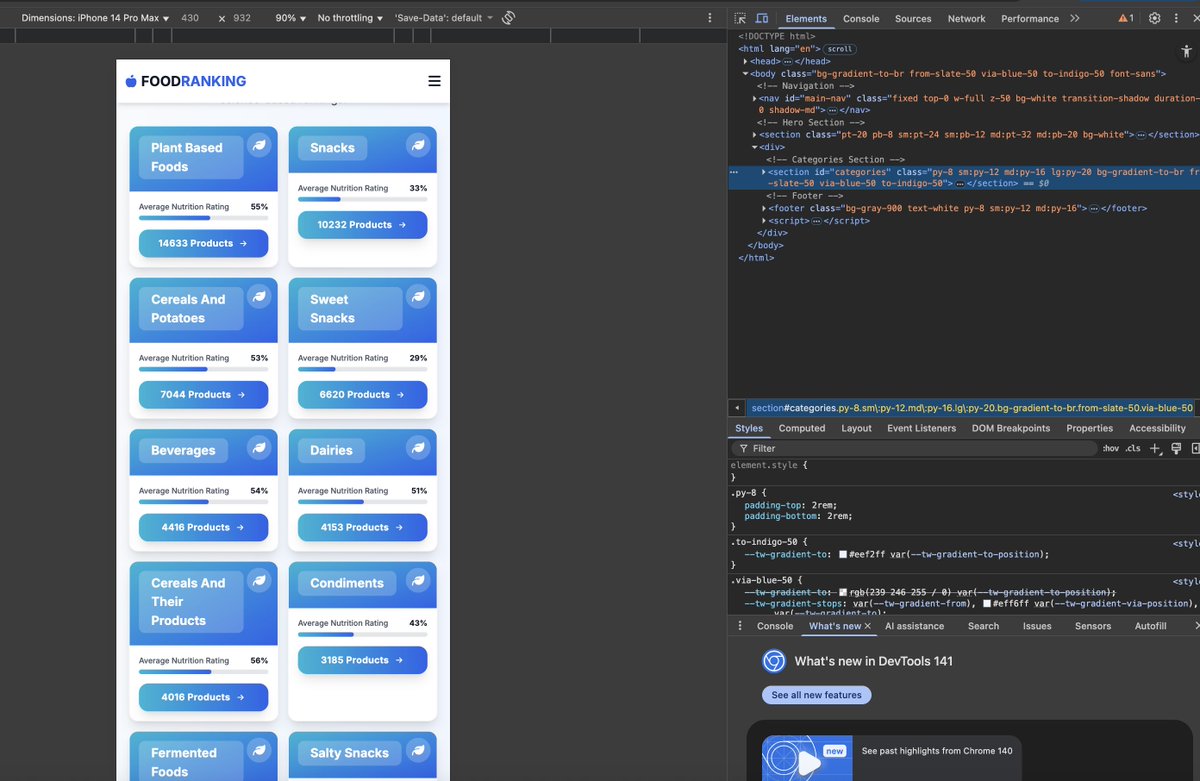The width and height of the screenshot is (1200, 781).
Task: Click the leaf icon on Cereals And Their Products card
Action: pyautogui.click(x=259, y=581)
